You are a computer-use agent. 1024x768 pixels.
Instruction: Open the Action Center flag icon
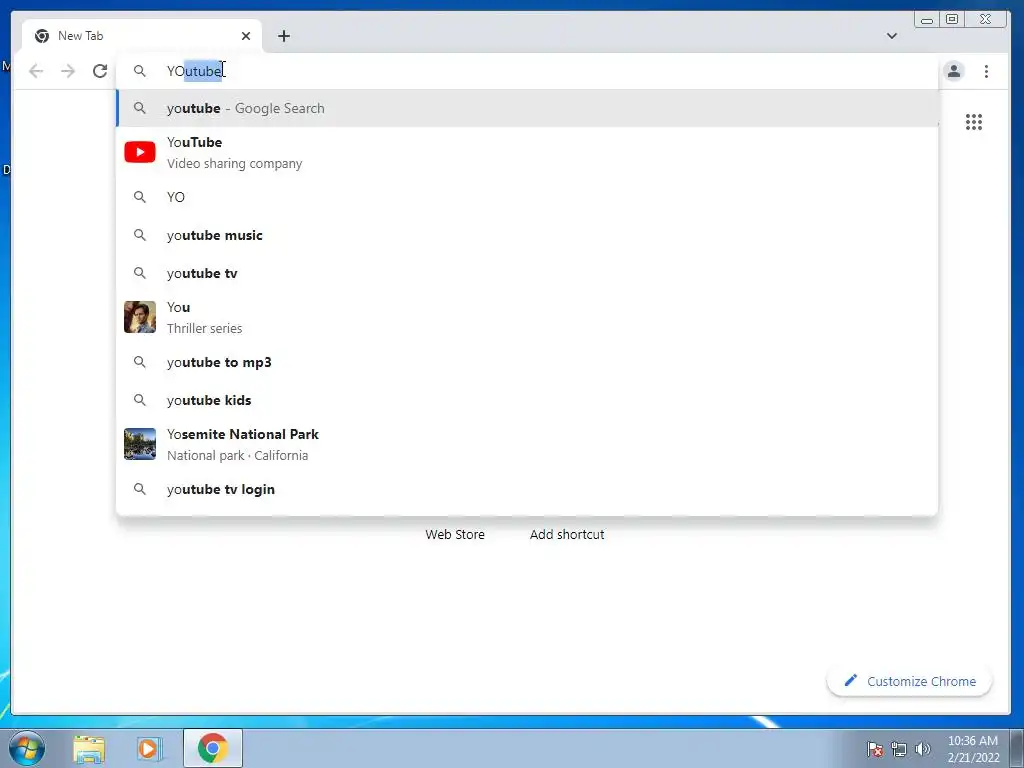pos(874,749)
